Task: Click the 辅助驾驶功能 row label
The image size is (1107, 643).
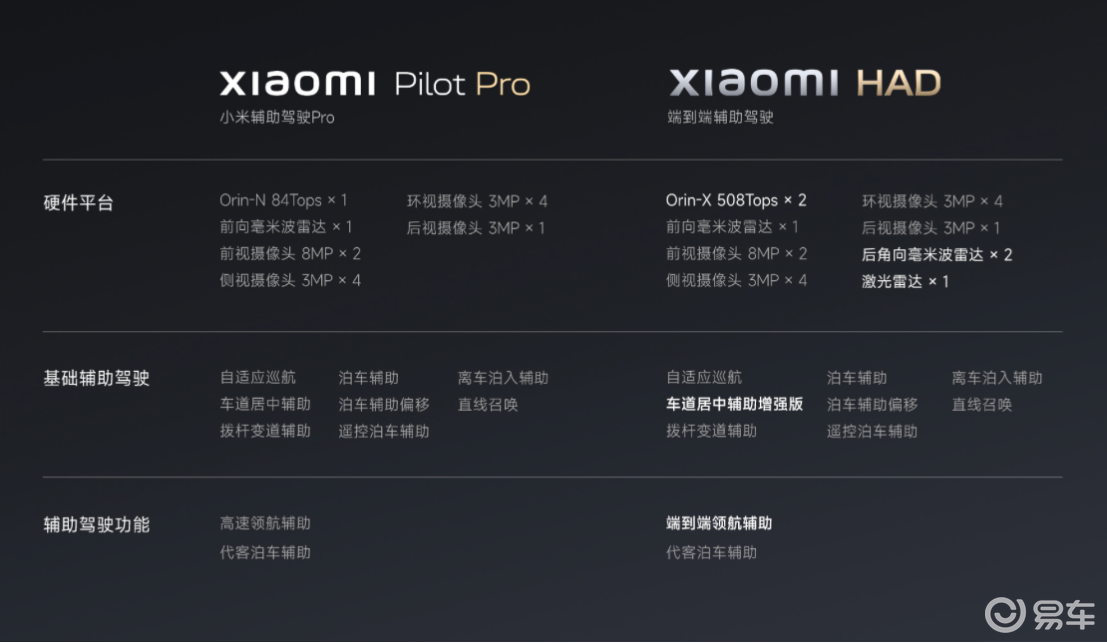Action: 96,524
